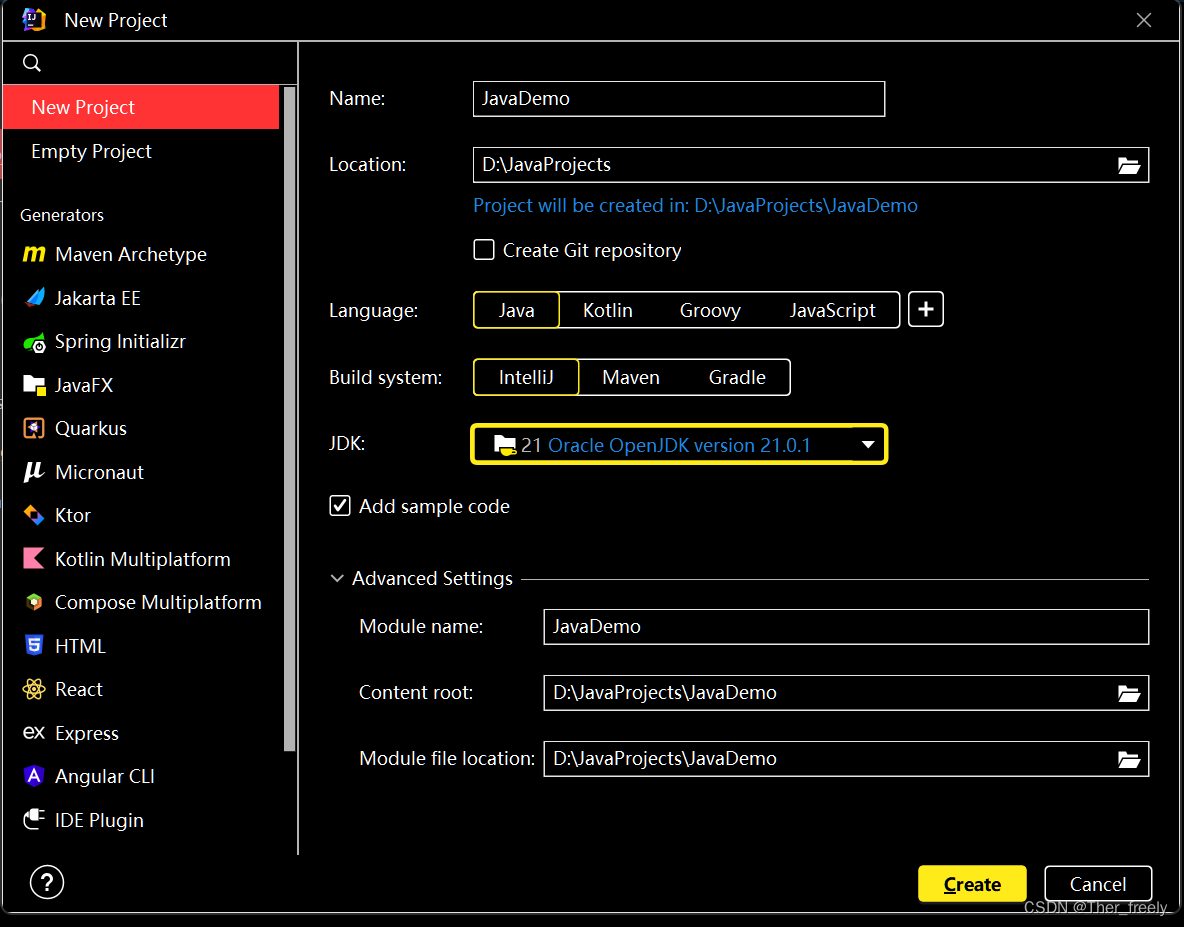Browse for Location with folder icon
Image resolution: width=1184 pixels, height=927 pixels.
pyautogui.click(x=1129, y=165)
